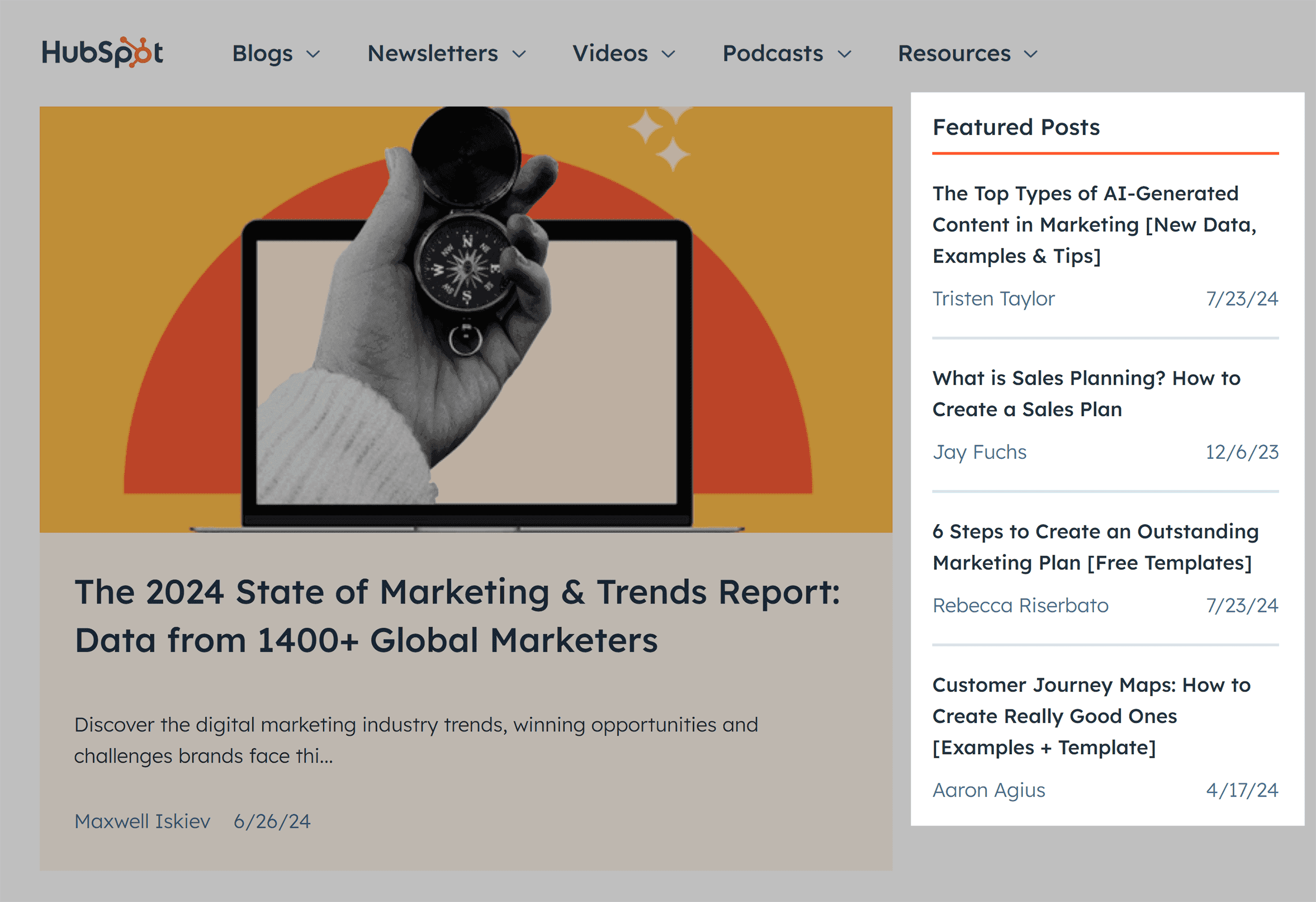
Task: Click the 6/26/24 post date
Action: pos(272,821)
